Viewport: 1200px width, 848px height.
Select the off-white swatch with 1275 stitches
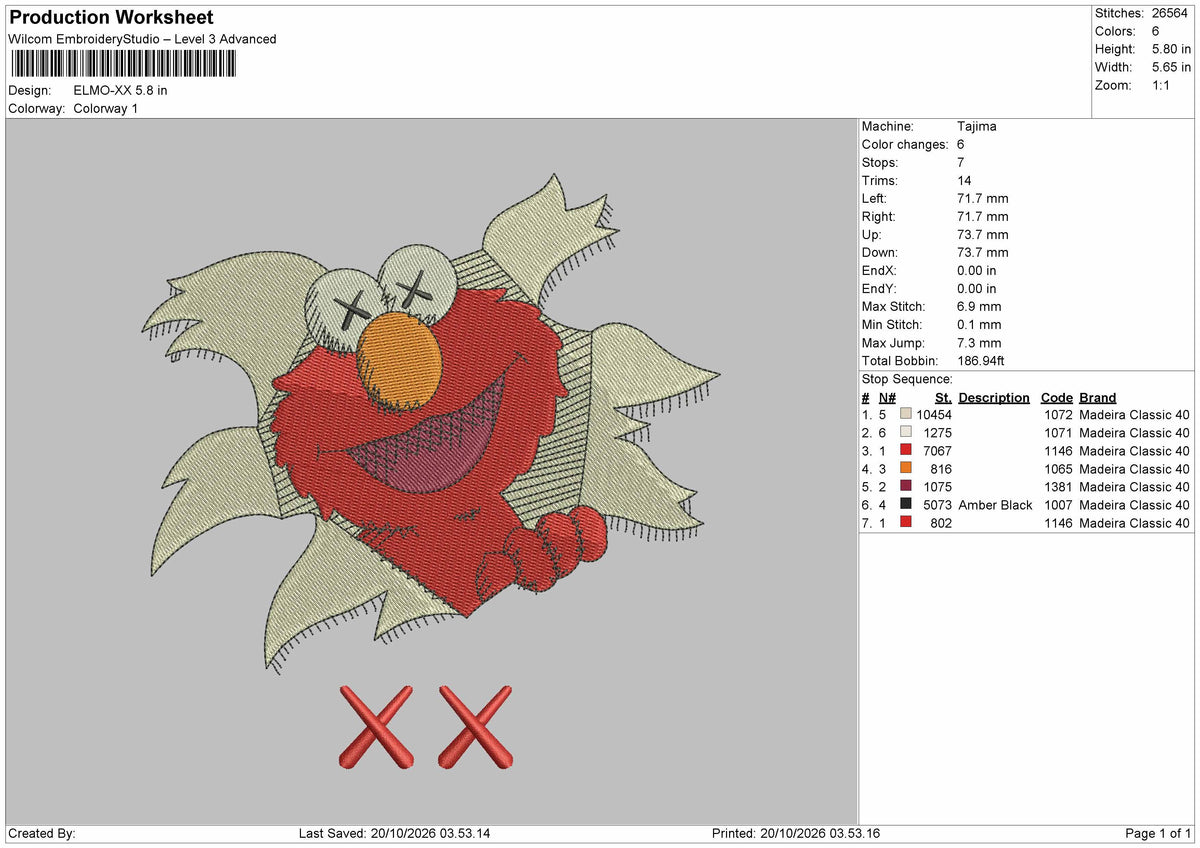click(x=906, y=432)
